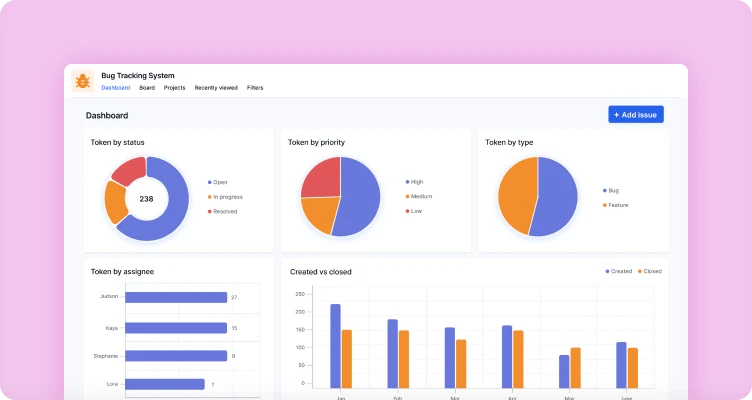
Task: Click Stephanie's bar in assignee chart
Action: tap(176, 356)
